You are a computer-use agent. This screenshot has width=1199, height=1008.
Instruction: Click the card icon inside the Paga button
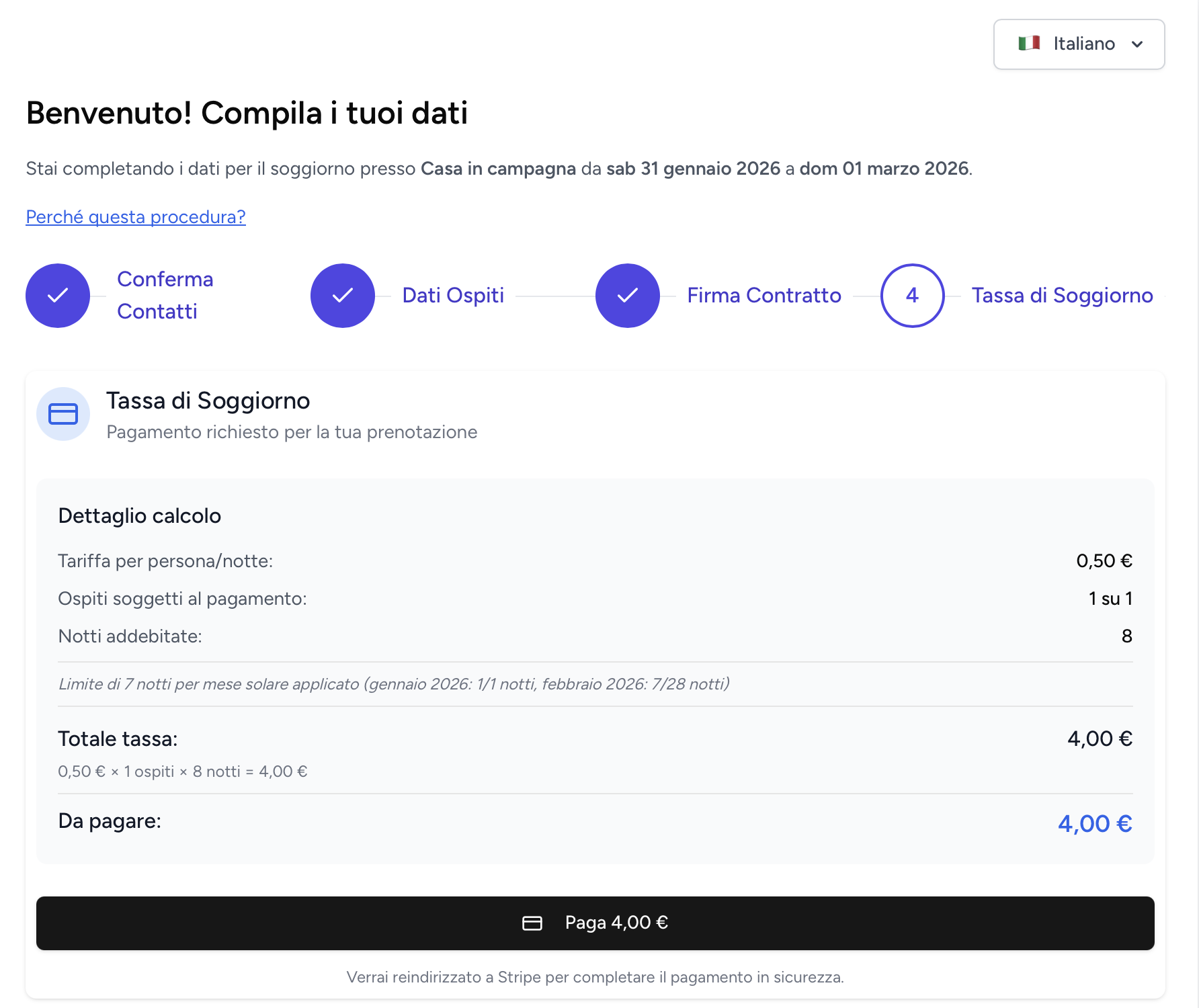pyautogui.click(x=532, y=923)
